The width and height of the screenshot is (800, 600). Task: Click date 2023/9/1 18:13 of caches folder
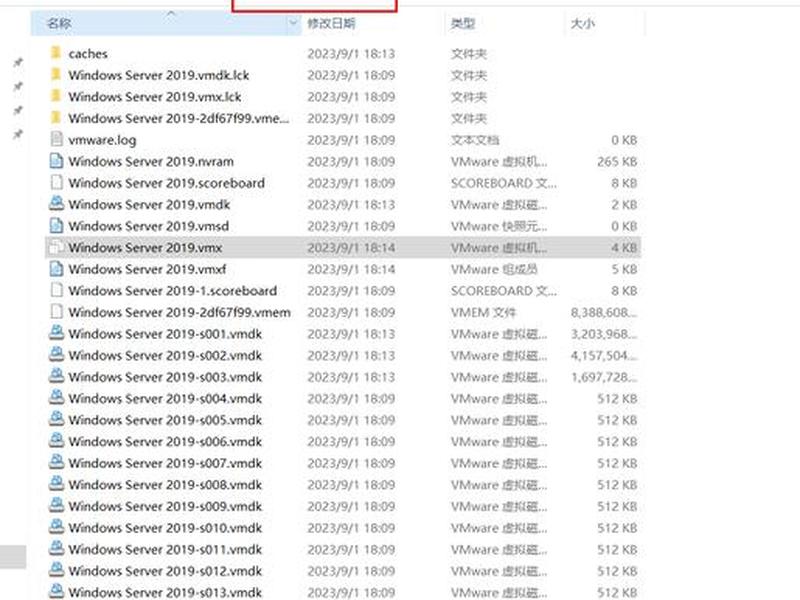click(x=351, y=54)
